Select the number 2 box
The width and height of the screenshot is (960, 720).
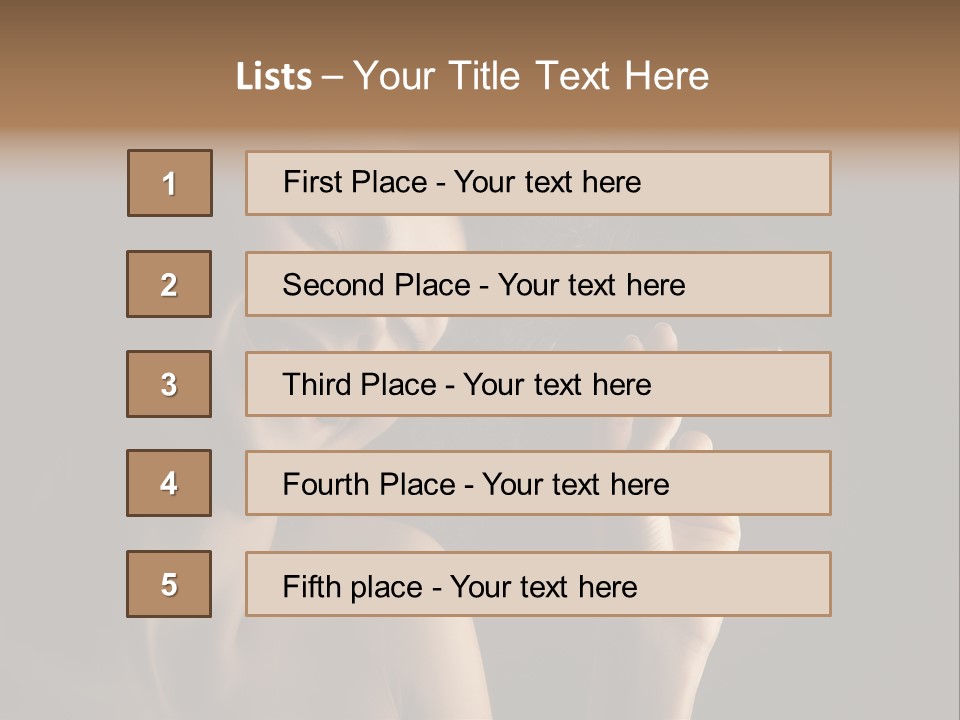[169, 284]
